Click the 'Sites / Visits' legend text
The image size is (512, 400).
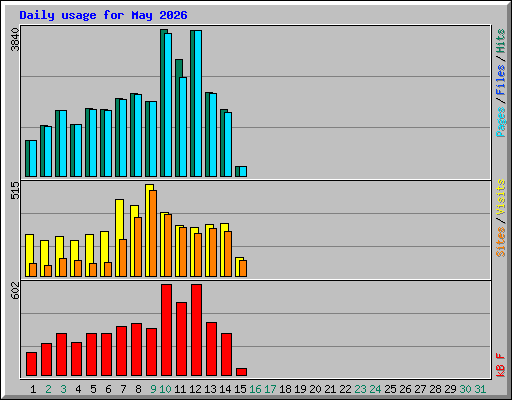[500, 218]
